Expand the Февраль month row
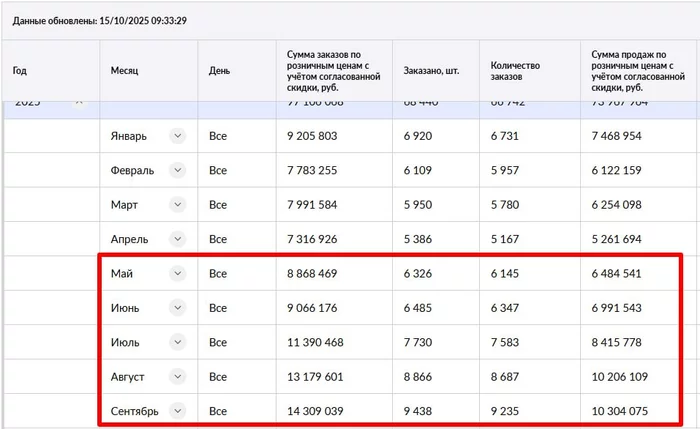700x429 pixels. [x=177, y=171]
